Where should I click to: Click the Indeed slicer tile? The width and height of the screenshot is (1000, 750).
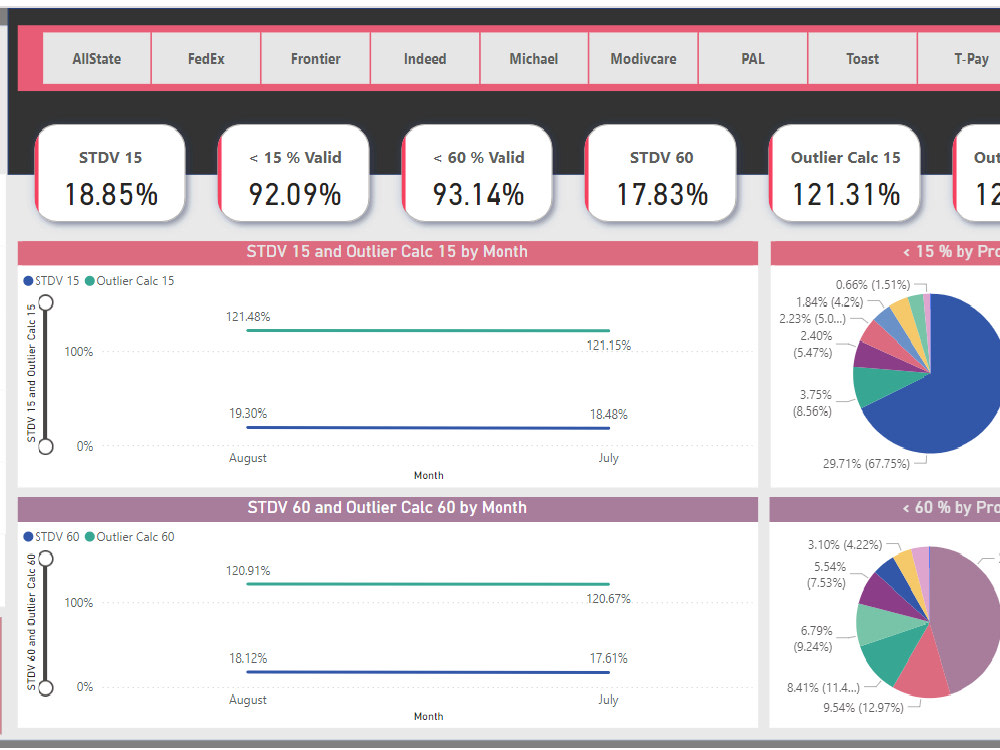(x=425, y=59)
